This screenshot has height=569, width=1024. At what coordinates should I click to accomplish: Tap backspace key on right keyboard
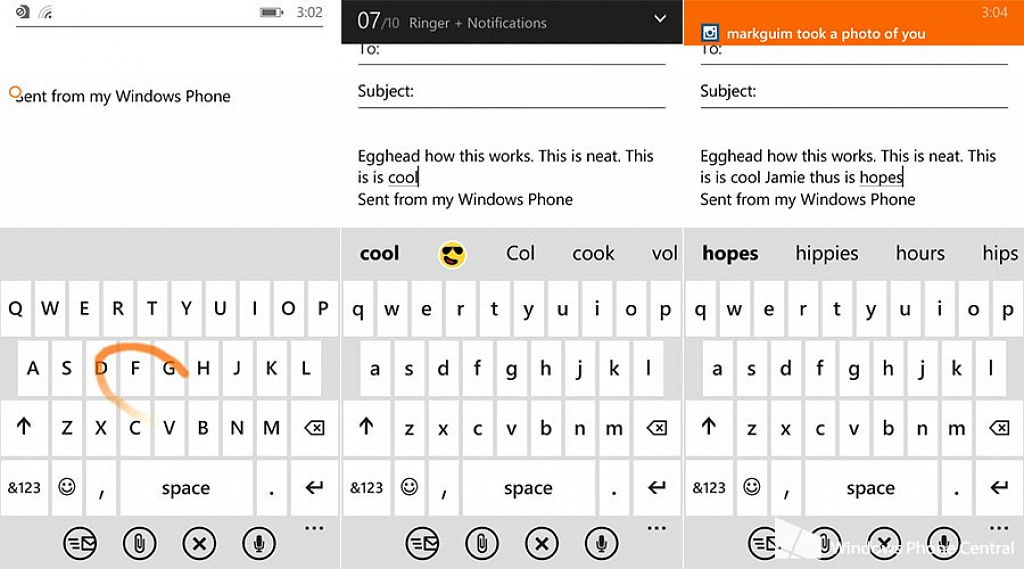[999, 428]
